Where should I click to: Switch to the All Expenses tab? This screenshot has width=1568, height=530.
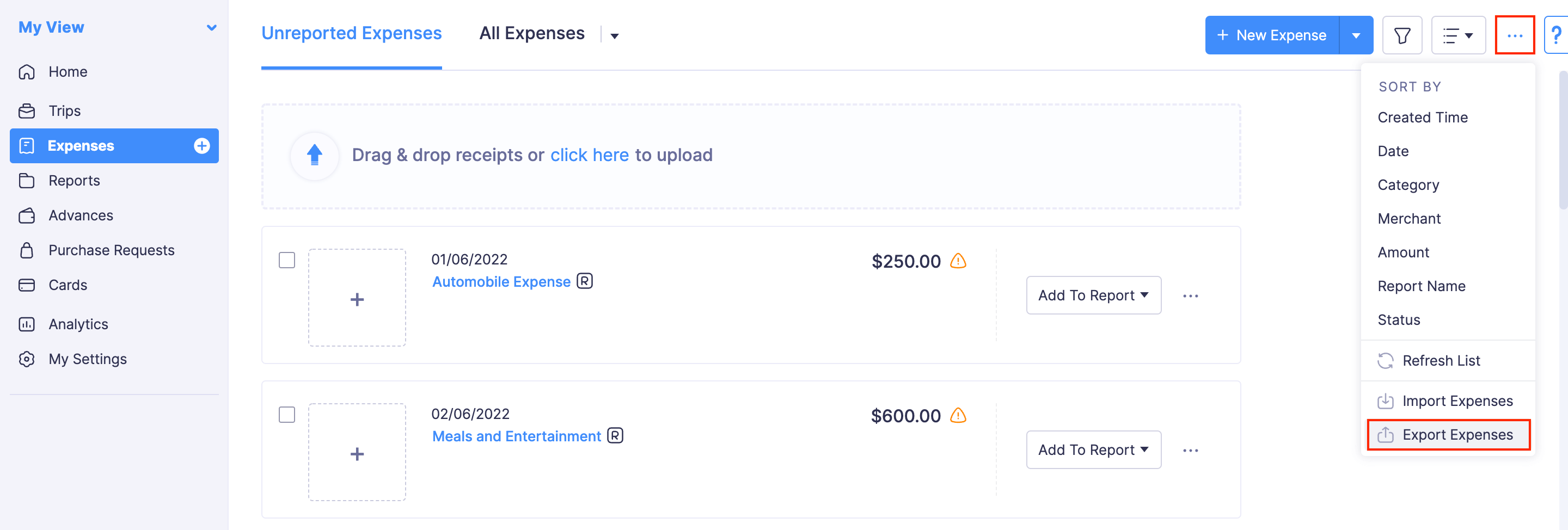point(531,33)
